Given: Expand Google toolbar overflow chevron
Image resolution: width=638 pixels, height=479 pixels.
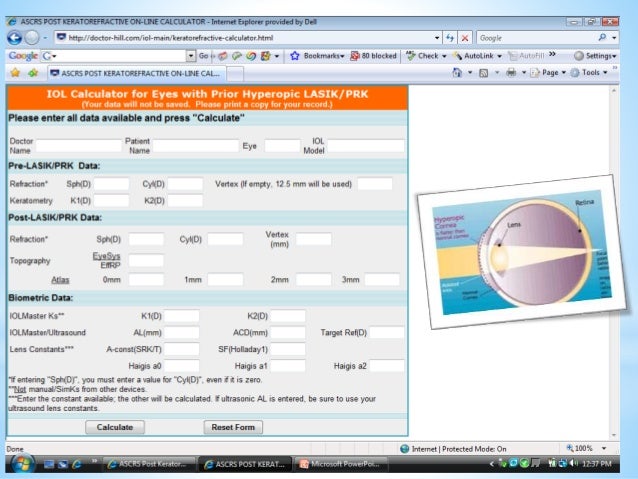Looking at the screenshot, I should (x=552, y=54).
